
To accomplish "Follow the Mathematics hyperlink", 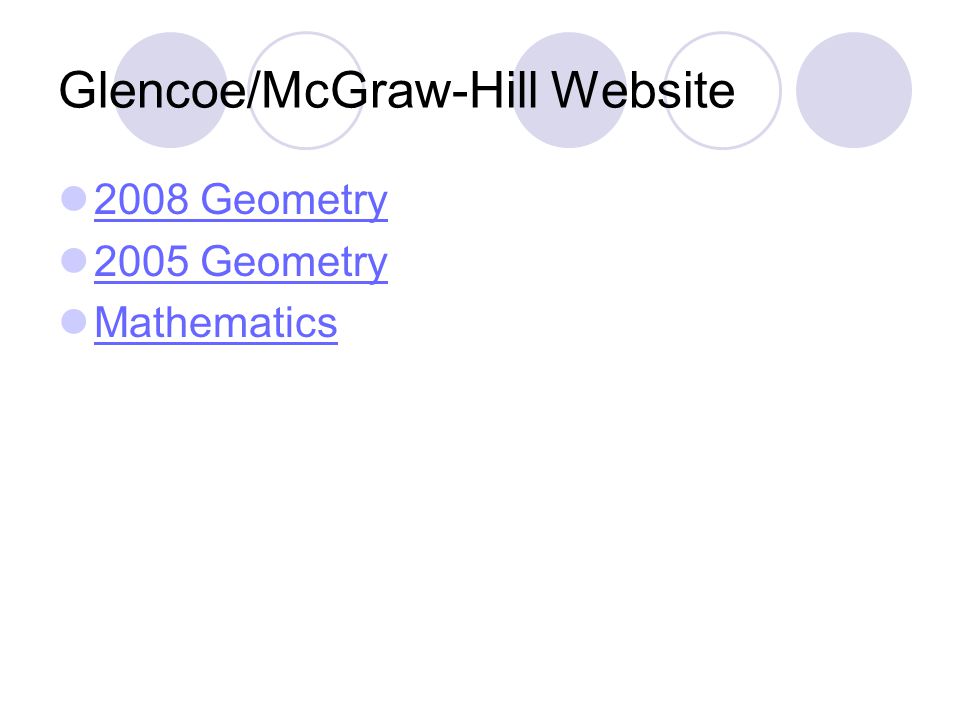I will 216,322.
